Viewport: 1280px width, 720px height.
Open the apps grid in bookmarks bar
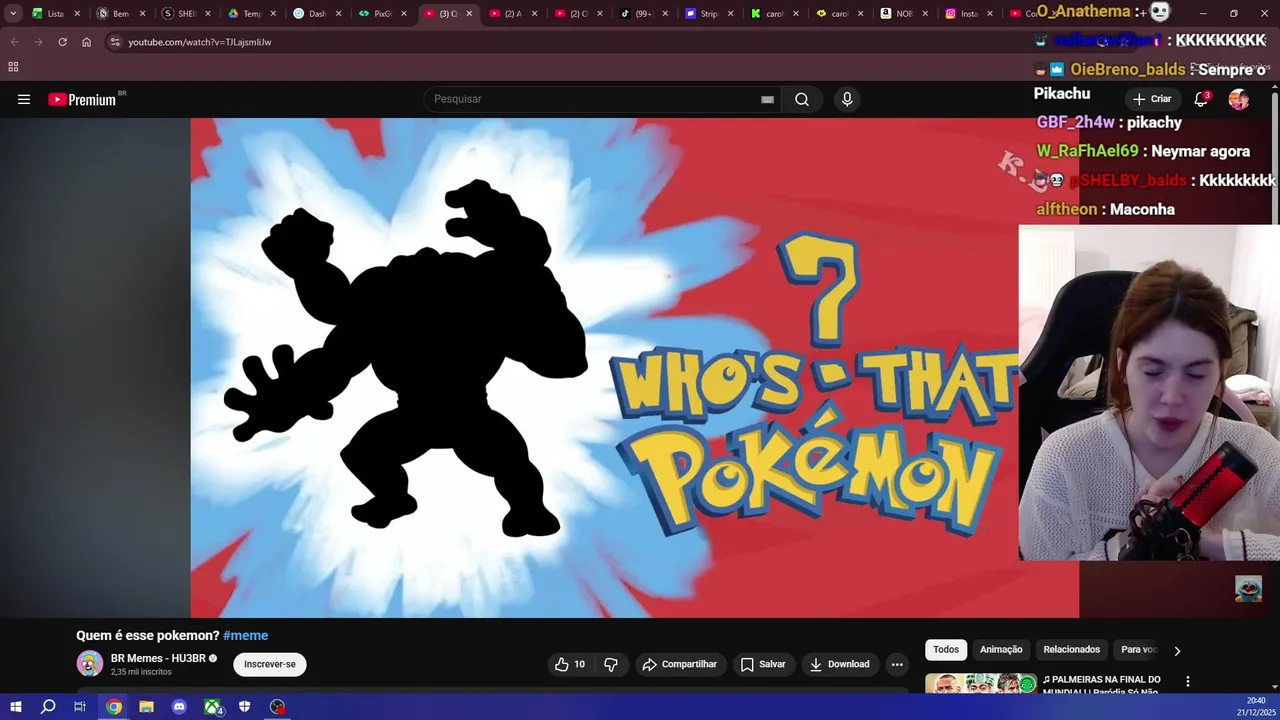[13, 67]
